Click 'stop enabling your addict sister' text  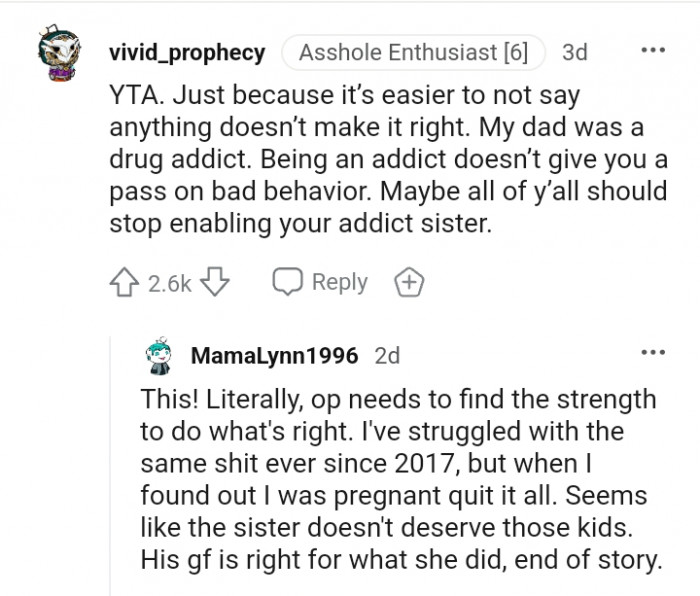(x=301, y=224)
